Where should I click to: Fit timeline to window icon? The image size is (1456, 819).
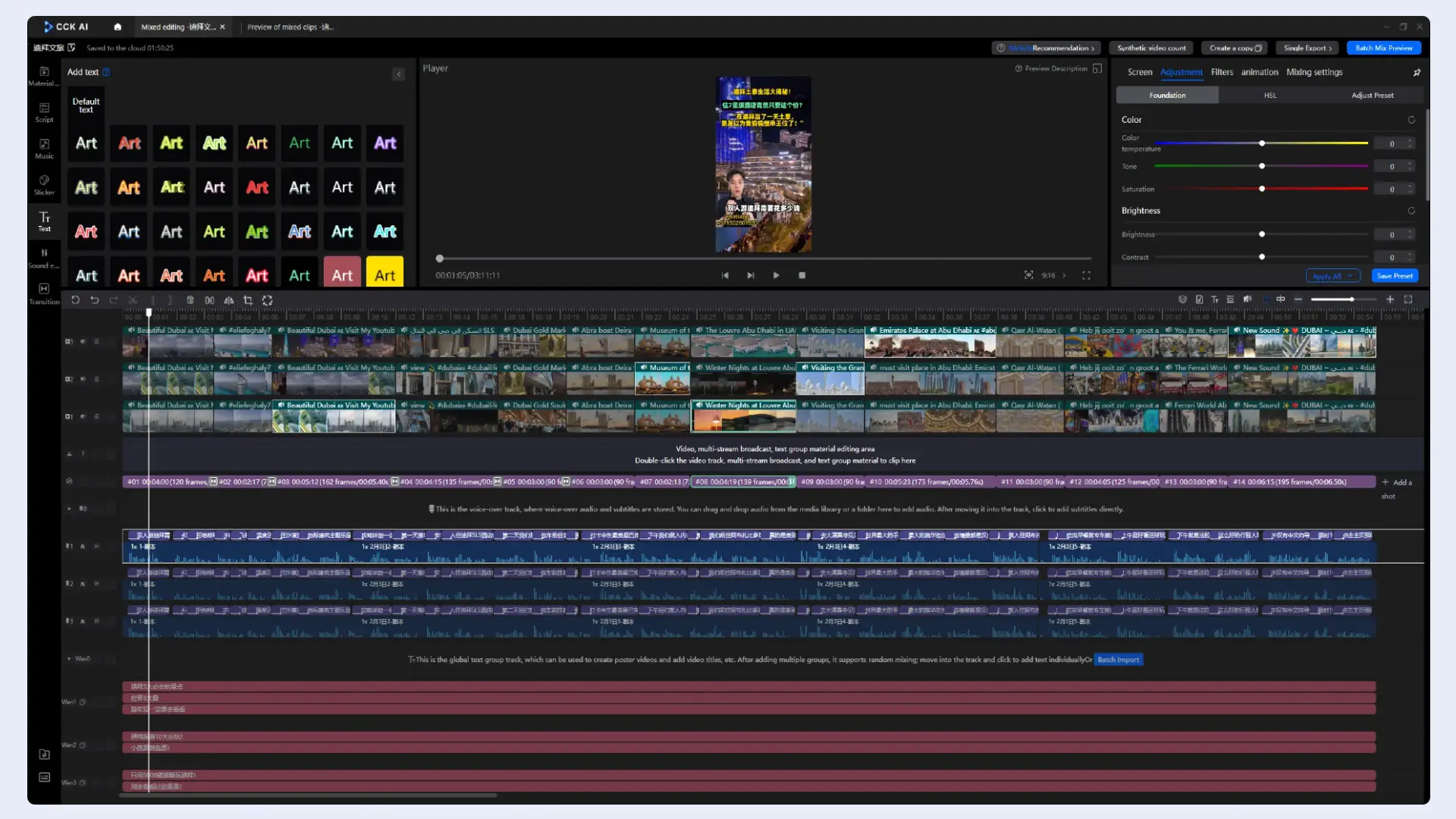[1408, 300]
